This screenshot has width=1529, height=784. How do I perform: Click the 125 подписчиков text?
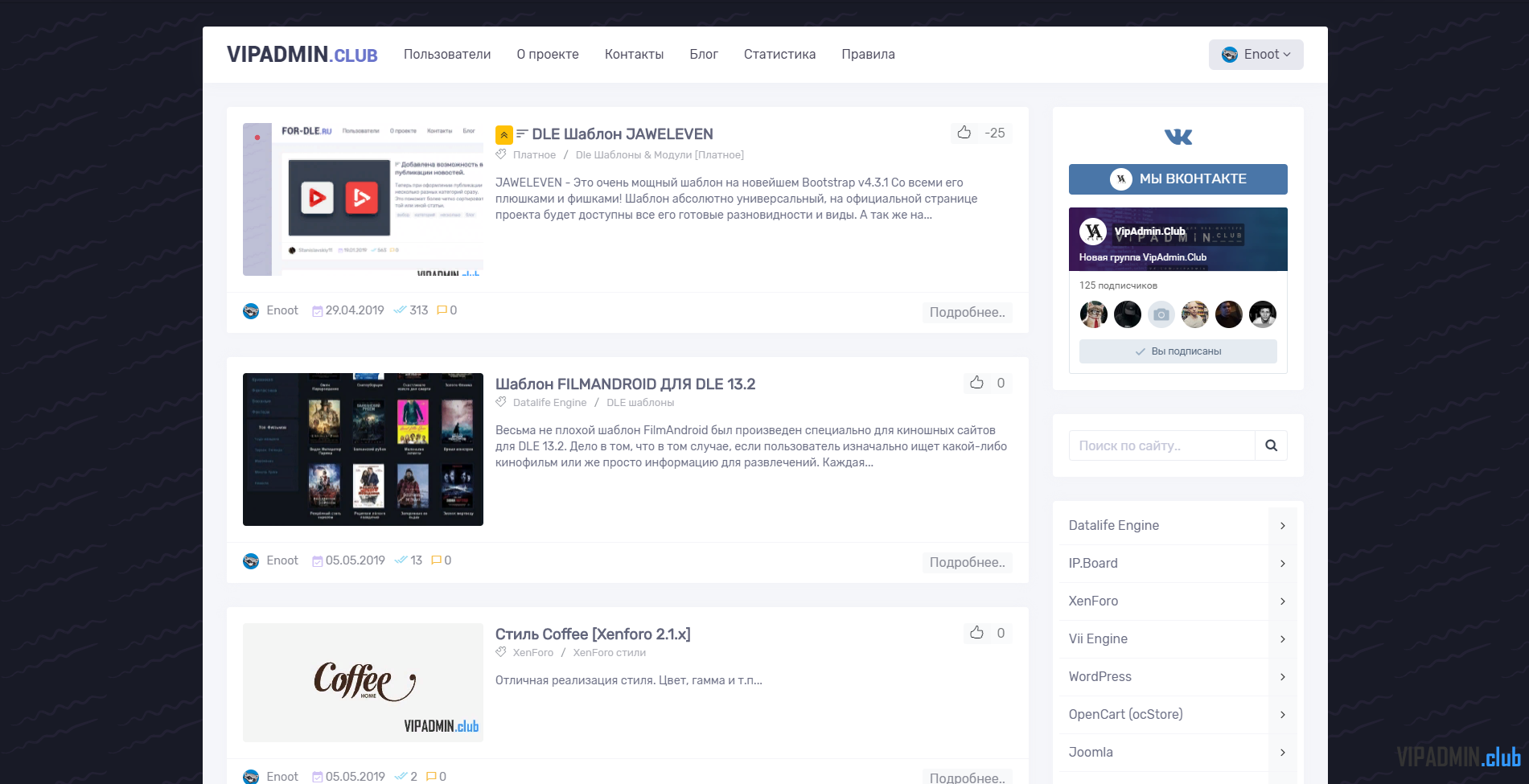coord(1118,285)
